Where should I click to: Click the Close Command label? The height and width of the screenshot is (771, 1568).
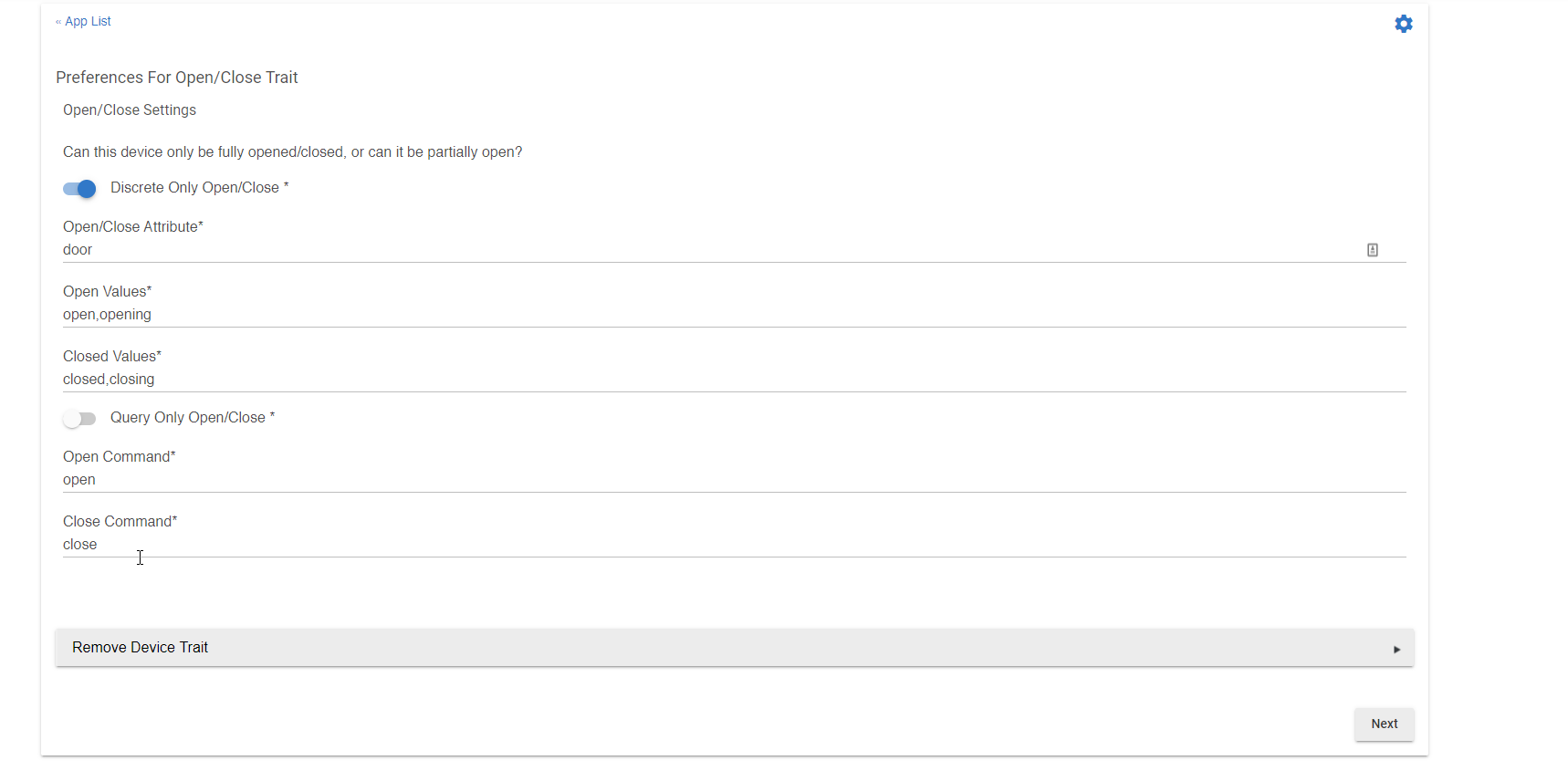(x=120, y=522)
